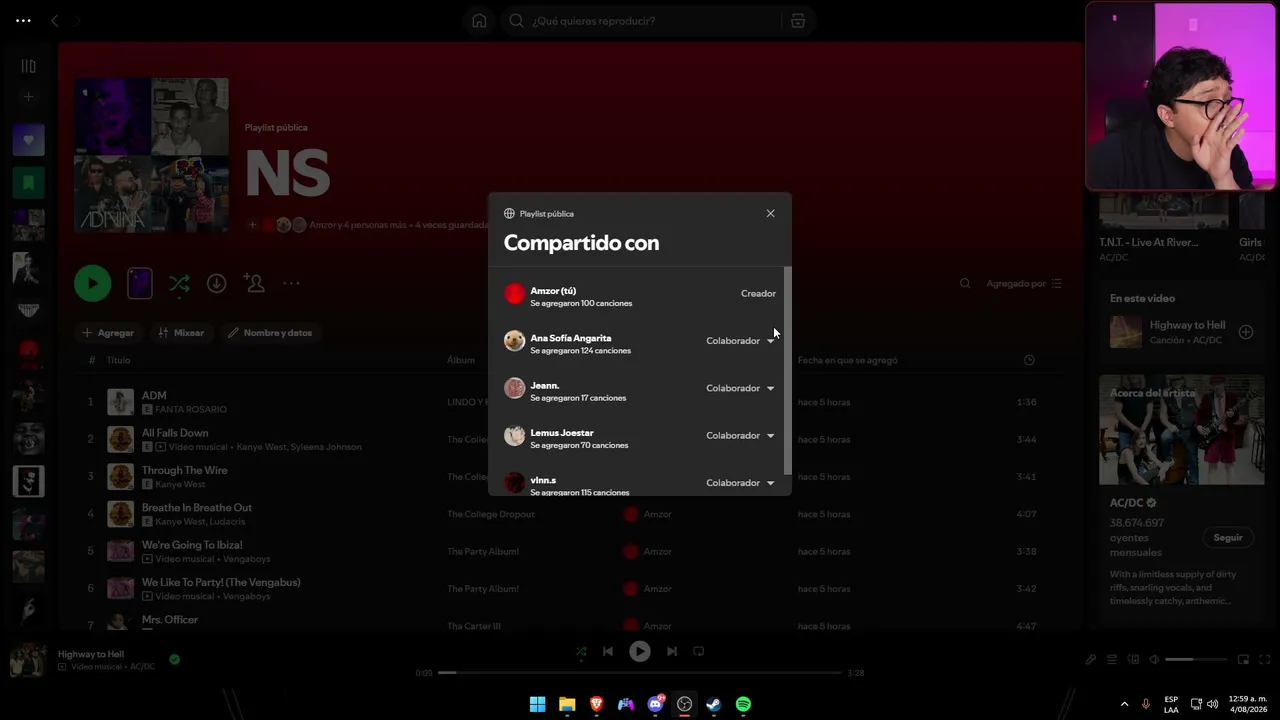This screenshot has height=720, width=1280.
Task: Open the Windows Start menu
Action: (x=537, y=704)
